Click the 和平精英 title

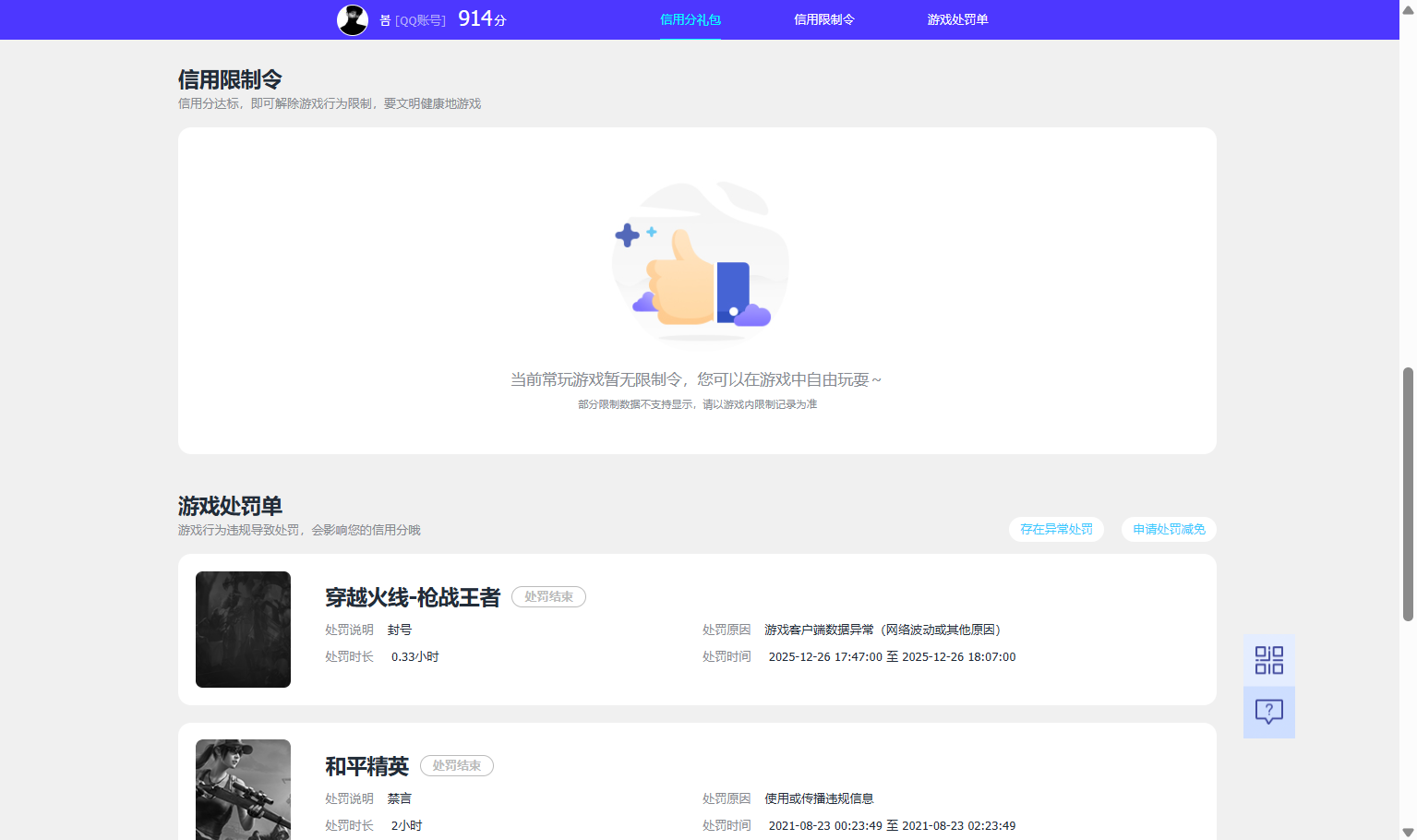click(x=366, y=766)
